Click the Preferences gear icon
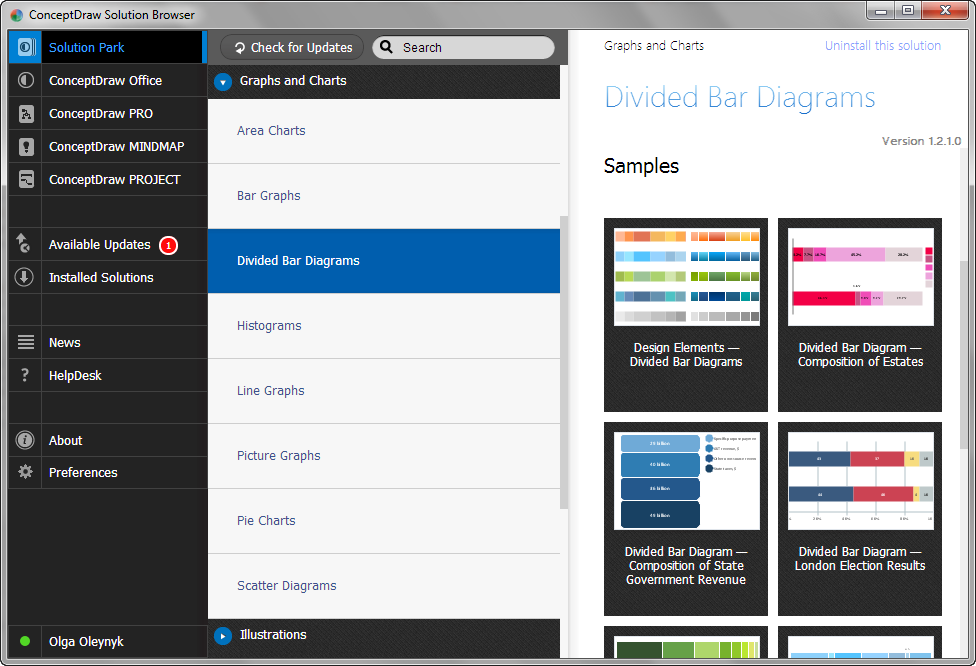This screenshot has height=666, width=976. [26, 472]
